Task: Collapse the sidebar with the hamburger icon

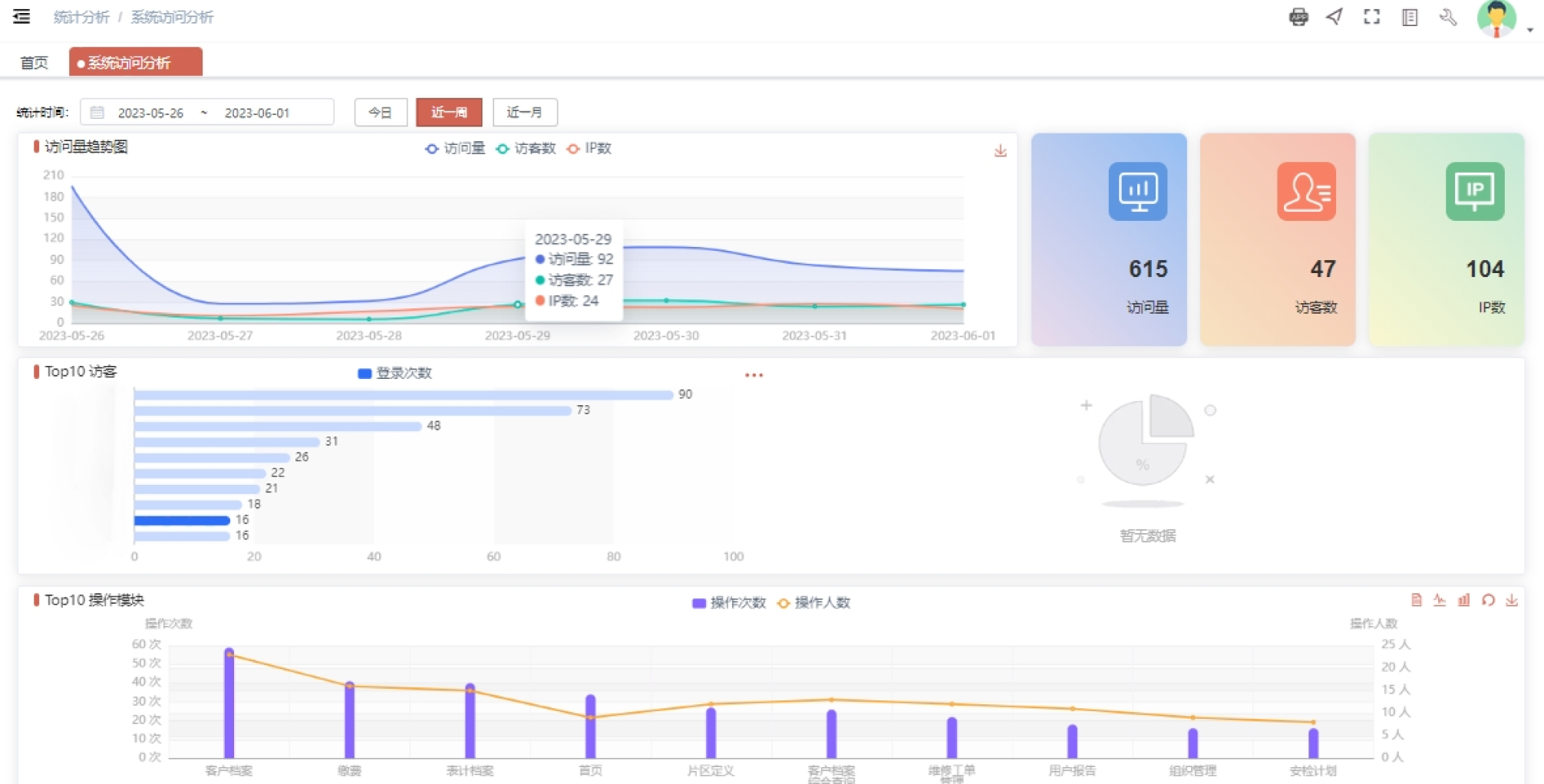Action: coord(21,17)
